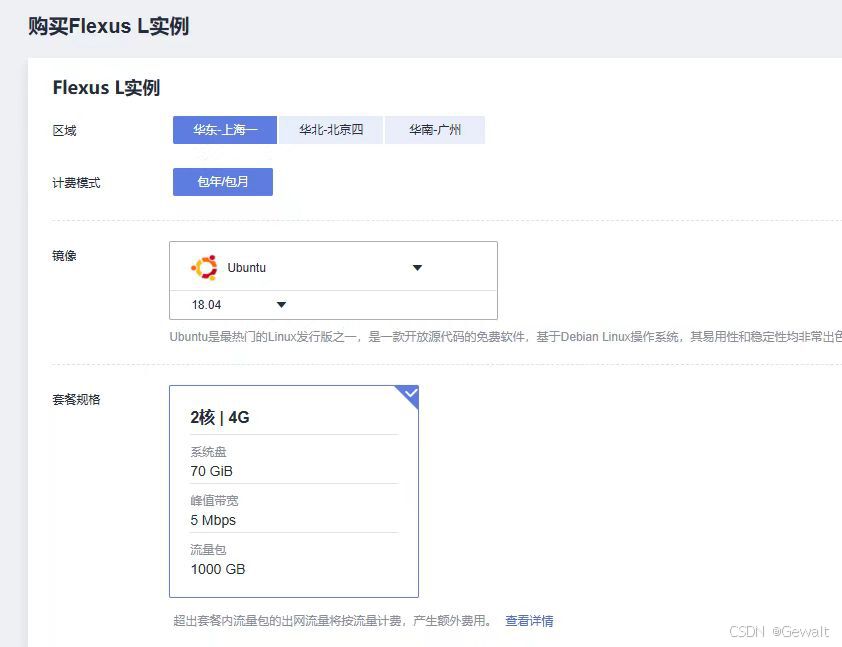Click the Flexus L实例 section heading
This screenshot has height=647, width=842.
click(106, 88)
